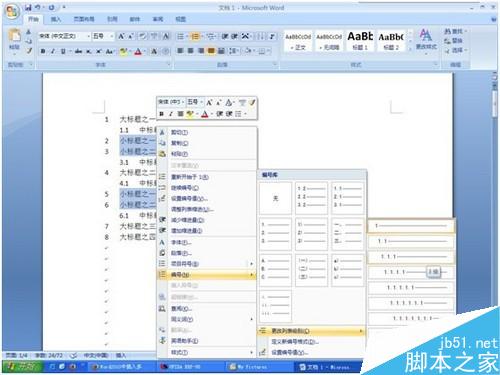Open ribbon font name combo box
The image size is (500, 375).
pyautogui.click(x=64, y=36)
